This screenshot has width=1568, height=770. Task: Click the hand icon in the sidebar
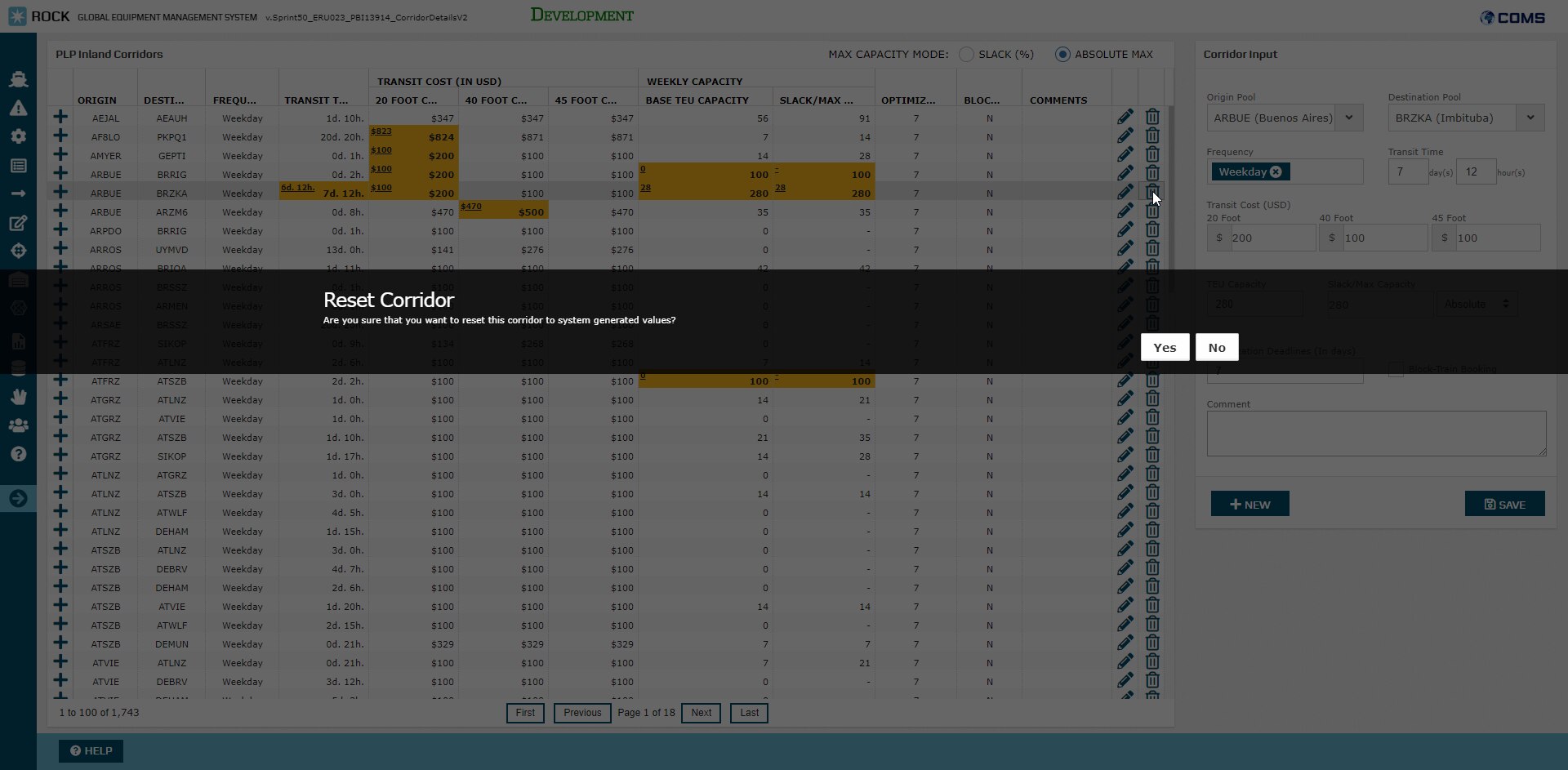18,397
